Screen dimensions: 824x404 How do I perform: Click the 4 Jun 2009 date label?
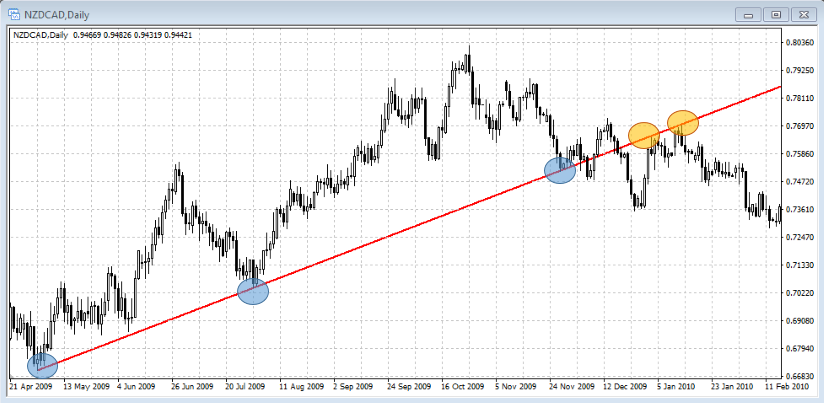(x=134, y=385)
